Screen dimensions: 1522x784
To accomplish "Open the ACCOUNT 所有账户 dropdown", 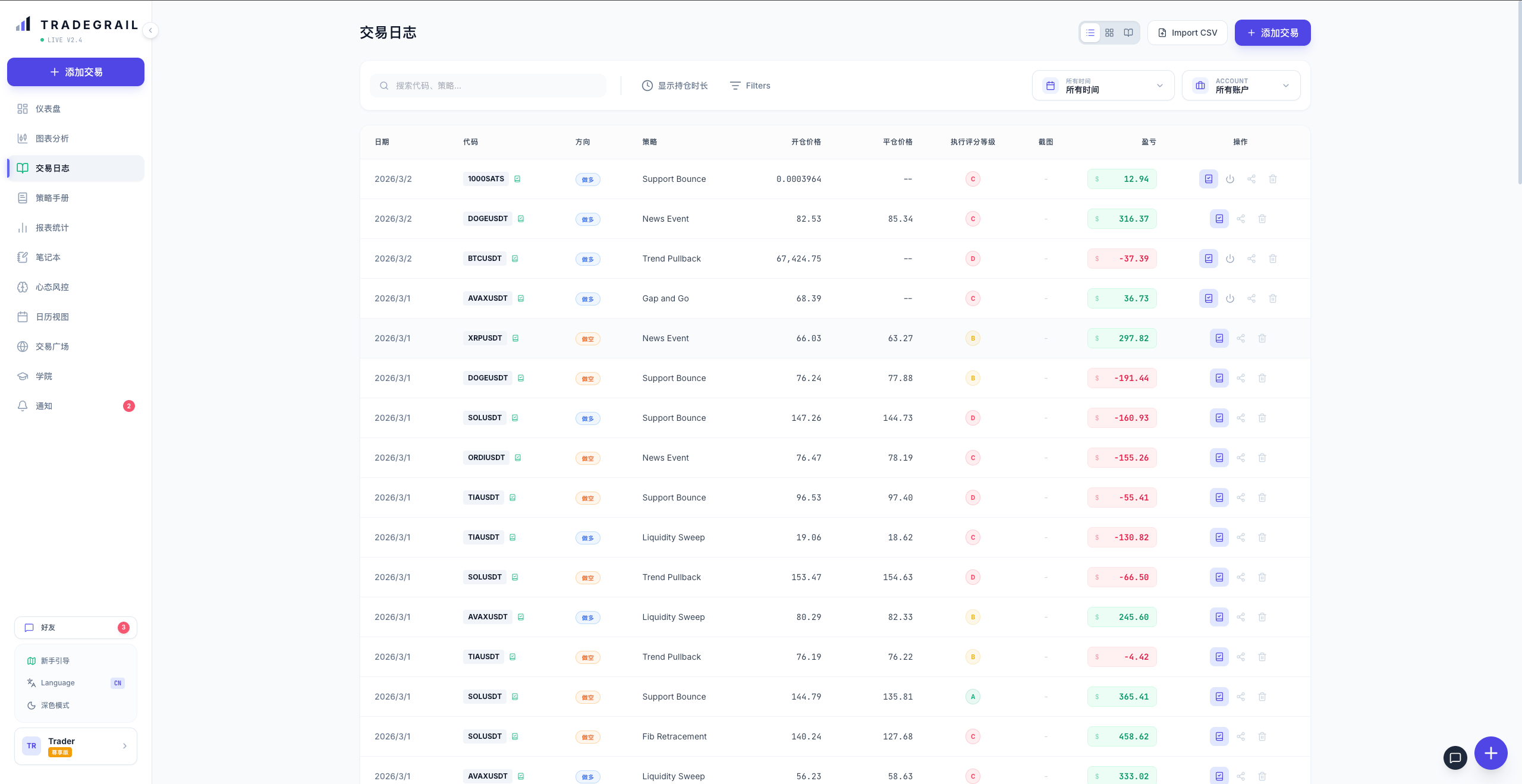I will tap(1241, 86).
